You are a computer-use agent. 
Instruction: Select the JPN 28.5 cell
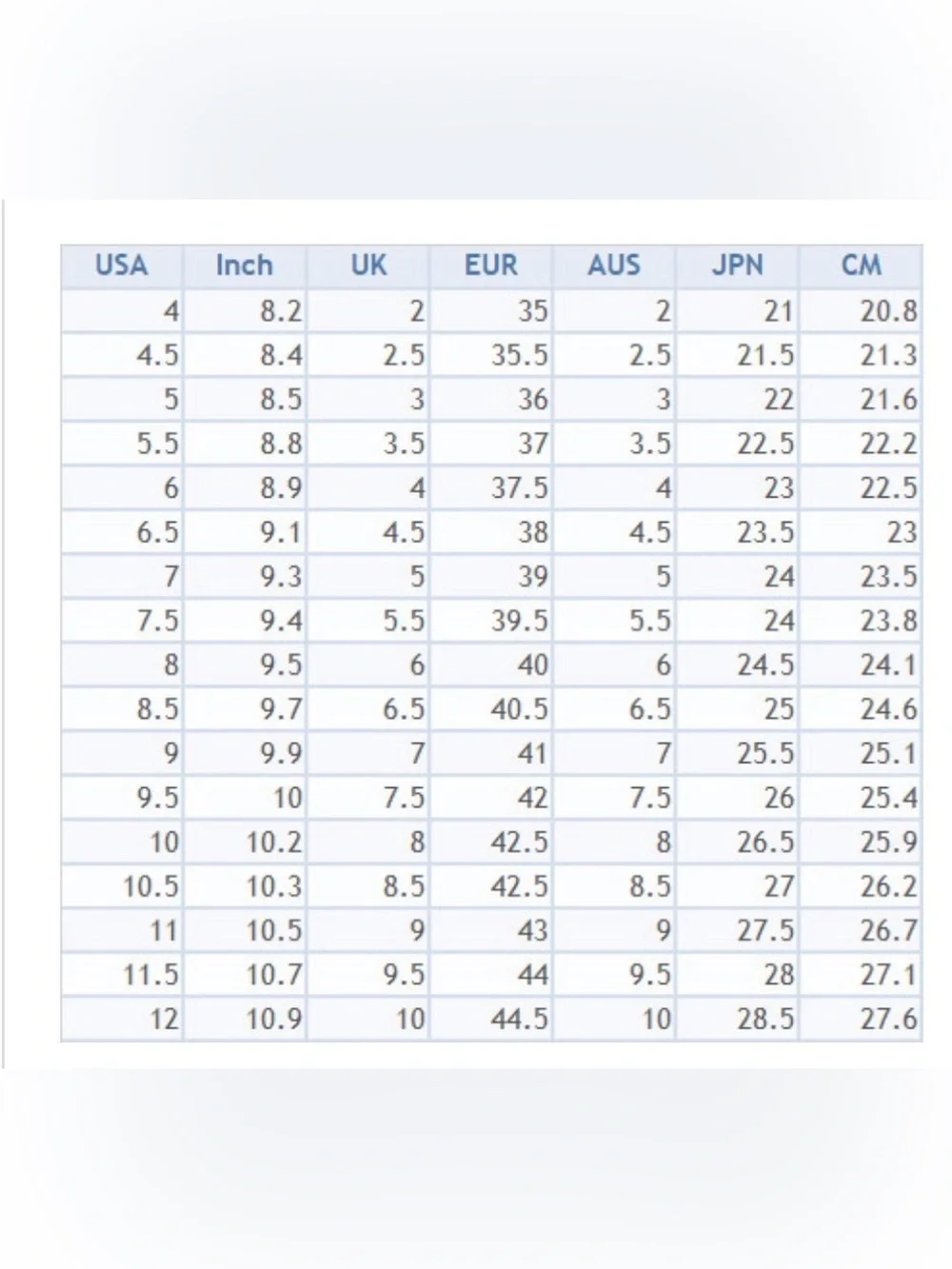coord(738,1020)
